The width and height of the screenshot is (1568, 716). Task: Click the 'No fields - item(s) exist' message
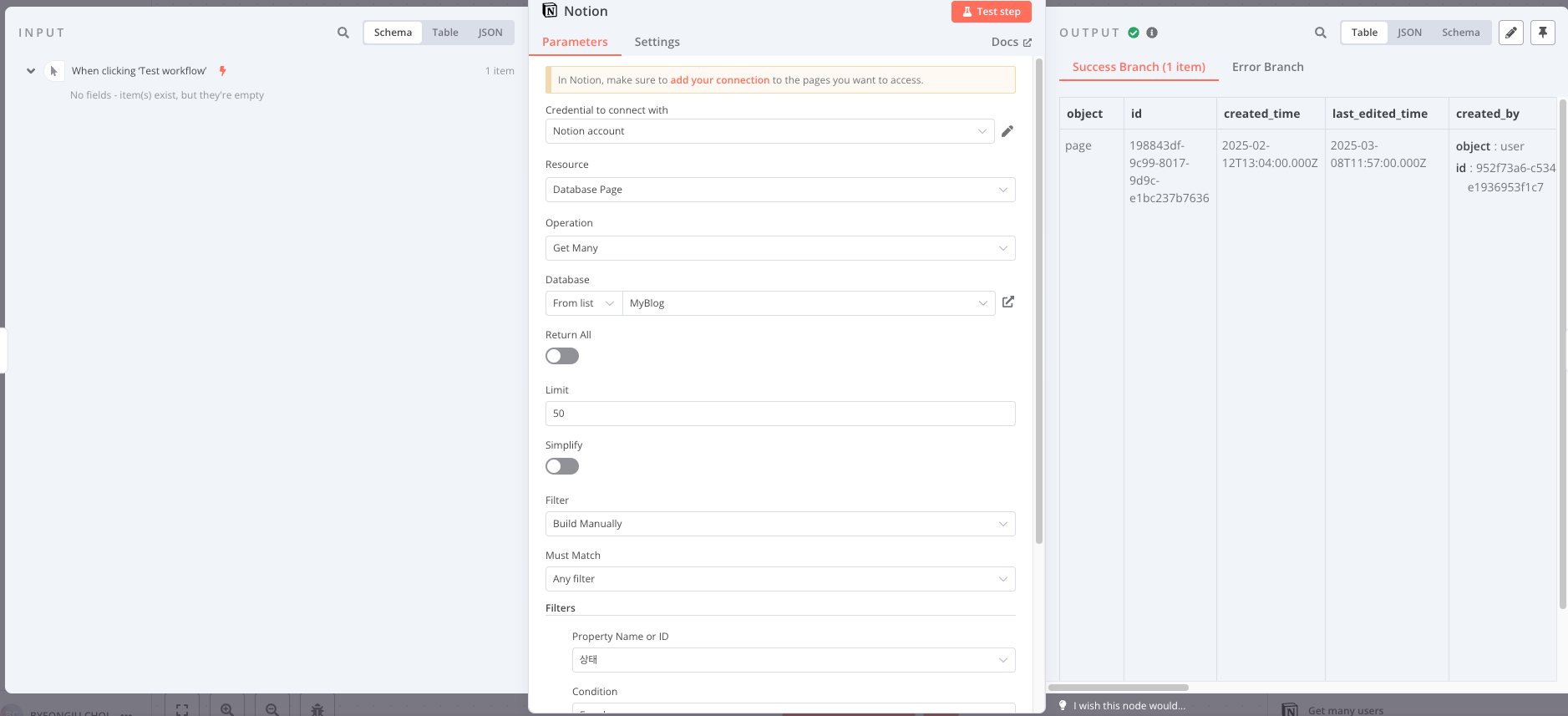(x=167, y=95)
